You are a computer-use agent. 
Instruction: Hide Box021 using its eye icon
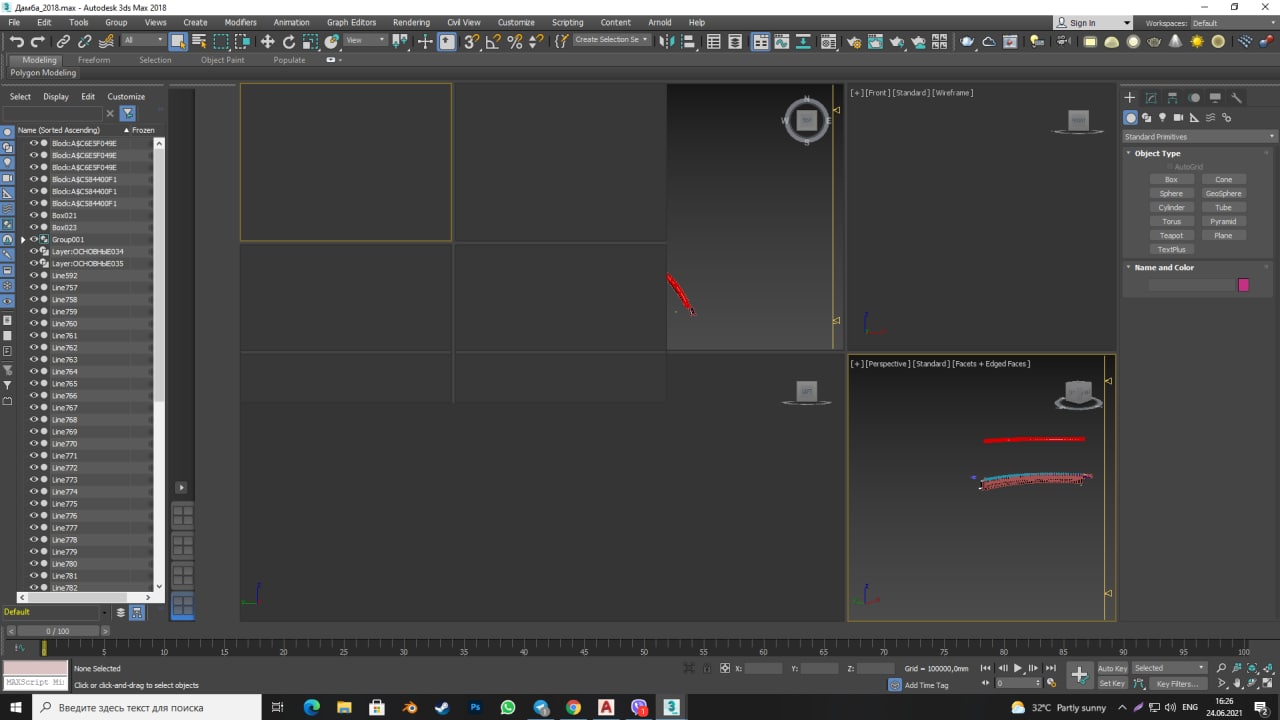(x=33, y=215)
